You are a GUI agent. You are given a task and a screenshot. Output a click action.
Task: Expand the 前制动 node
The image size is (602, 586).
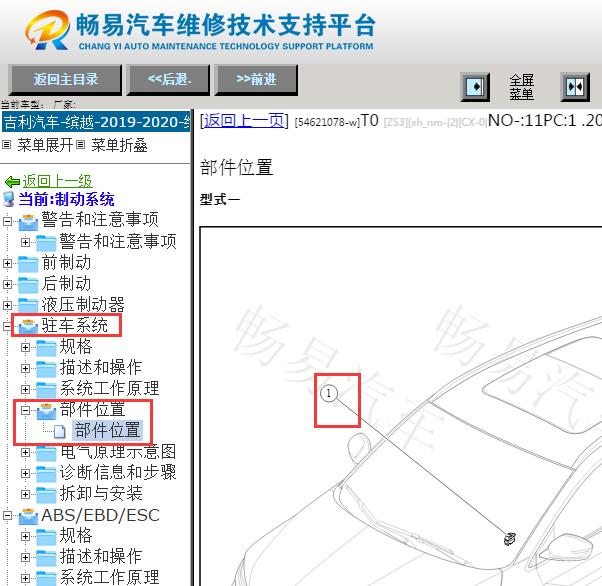point(7,263)
